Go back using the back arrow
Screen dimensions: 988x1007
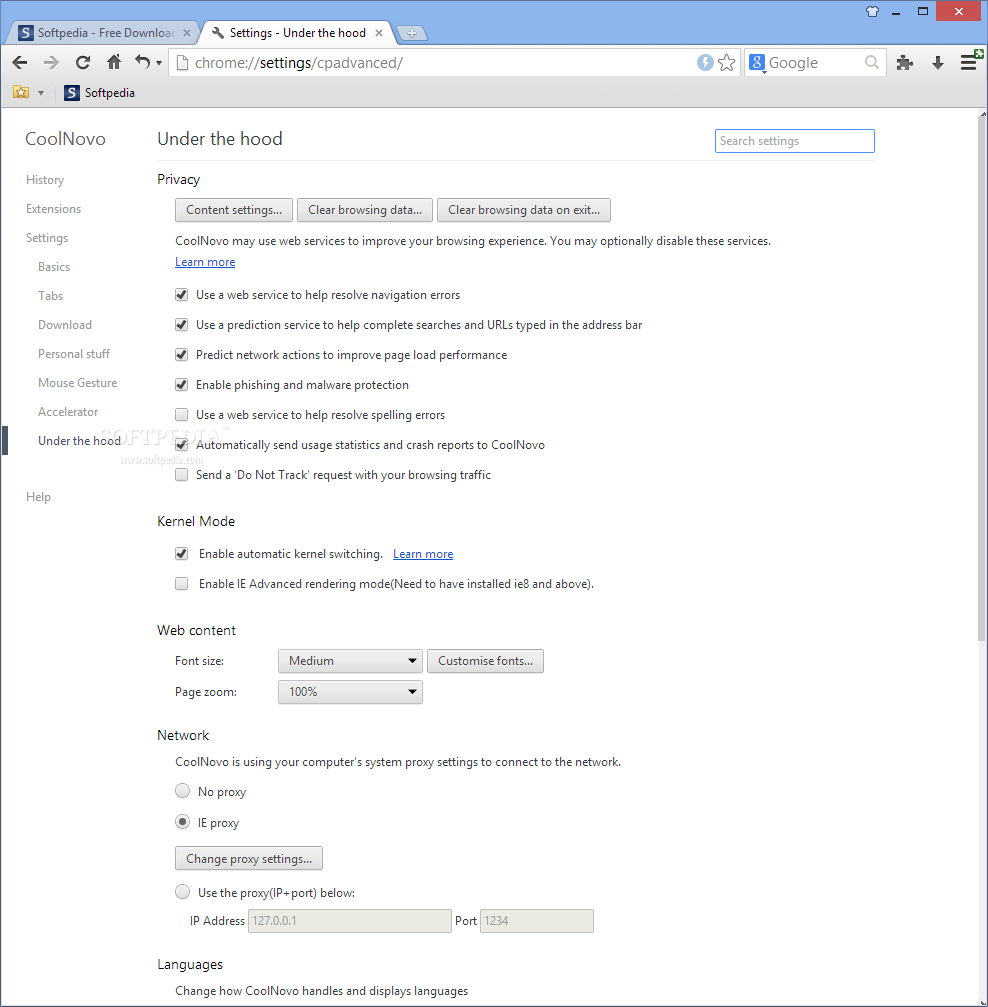[20, 62]
